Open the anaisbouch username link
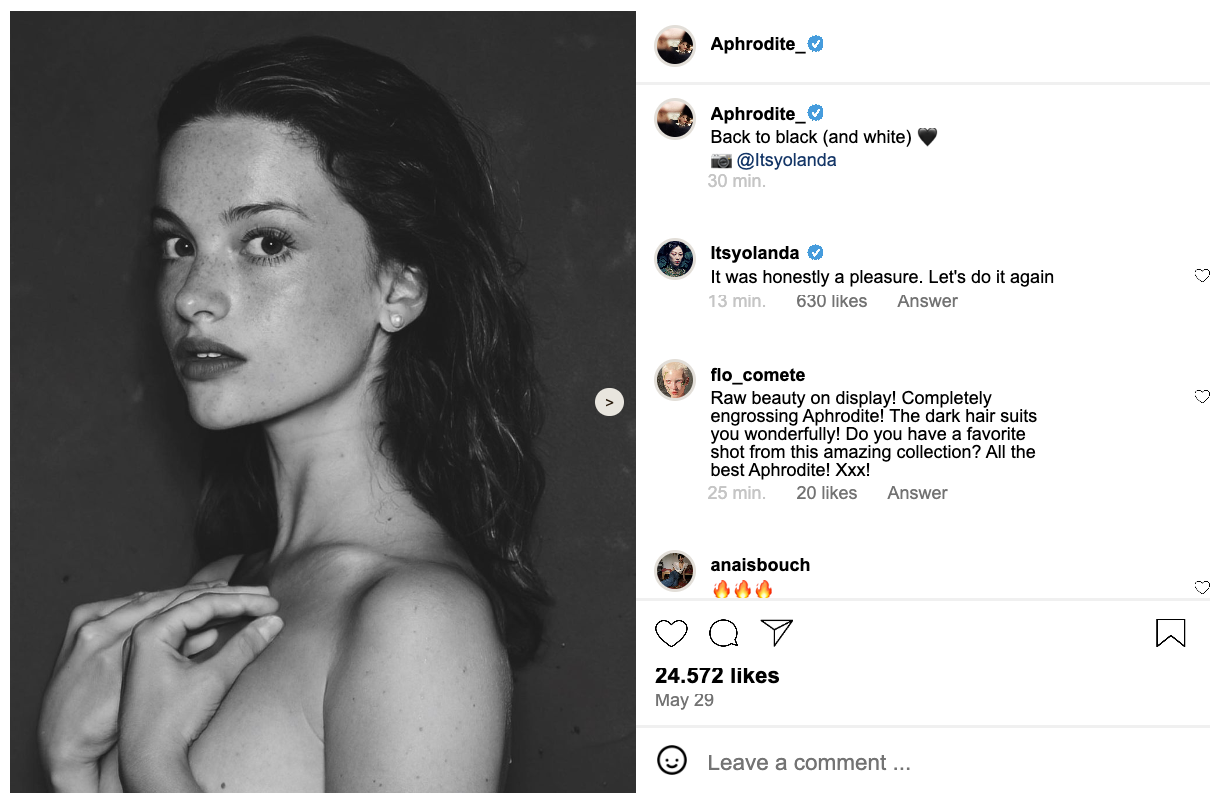Viewport: 1226px width, 802px height. click(x=760, y=565)
